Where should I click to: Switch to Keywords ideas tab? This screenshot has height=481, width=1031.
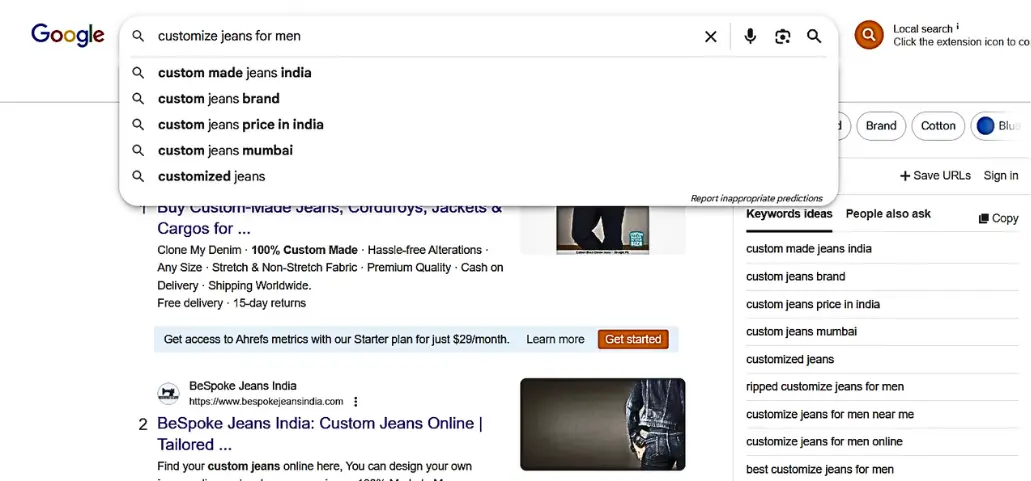point(789,214)
